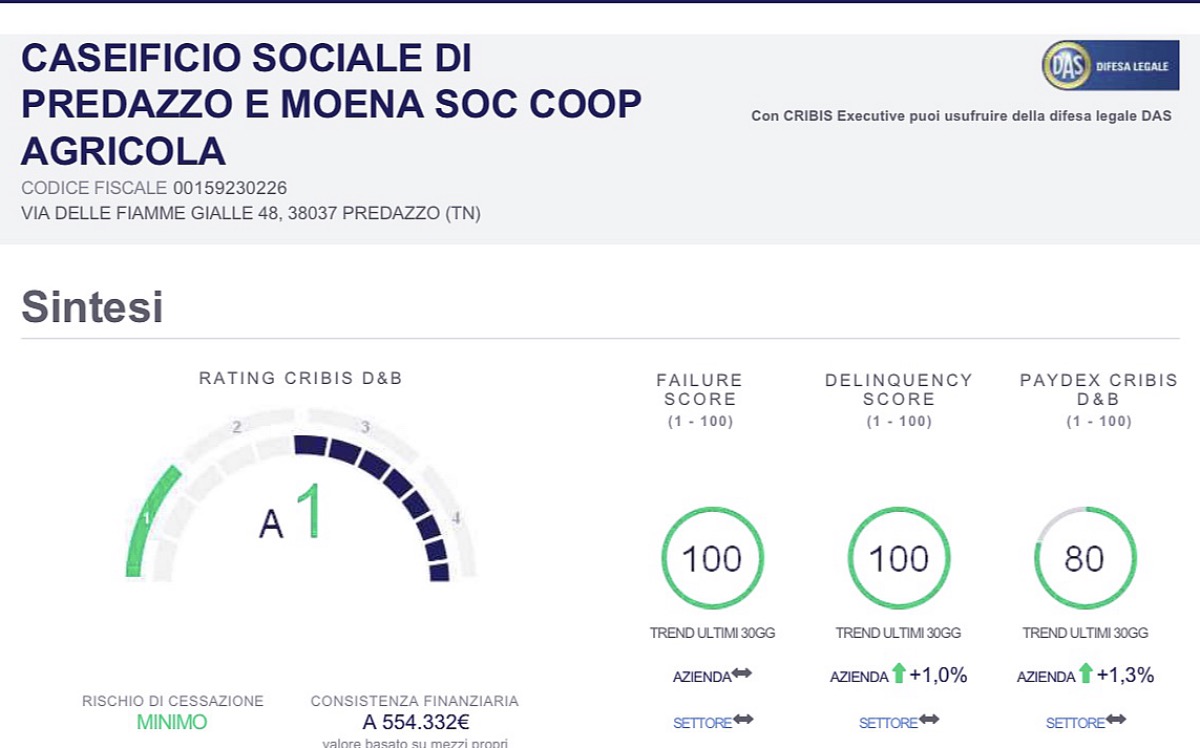Open the Settore link under Delinquency Score
The width and height of the screenshot is (1200, 748).
point(887,722)
